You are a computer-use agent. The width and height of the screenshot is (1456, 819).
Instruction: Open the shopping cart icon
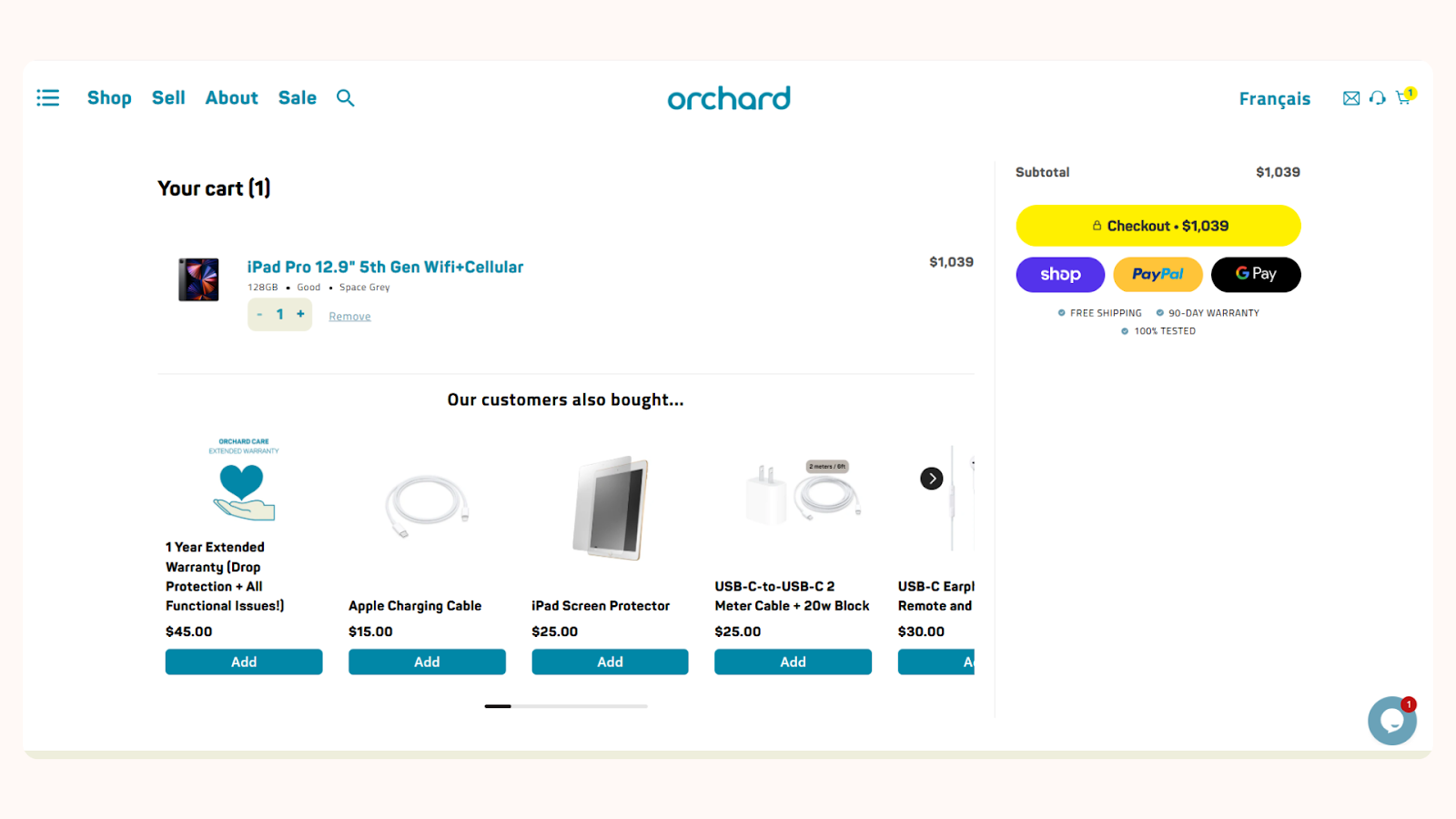point(1402,99)
